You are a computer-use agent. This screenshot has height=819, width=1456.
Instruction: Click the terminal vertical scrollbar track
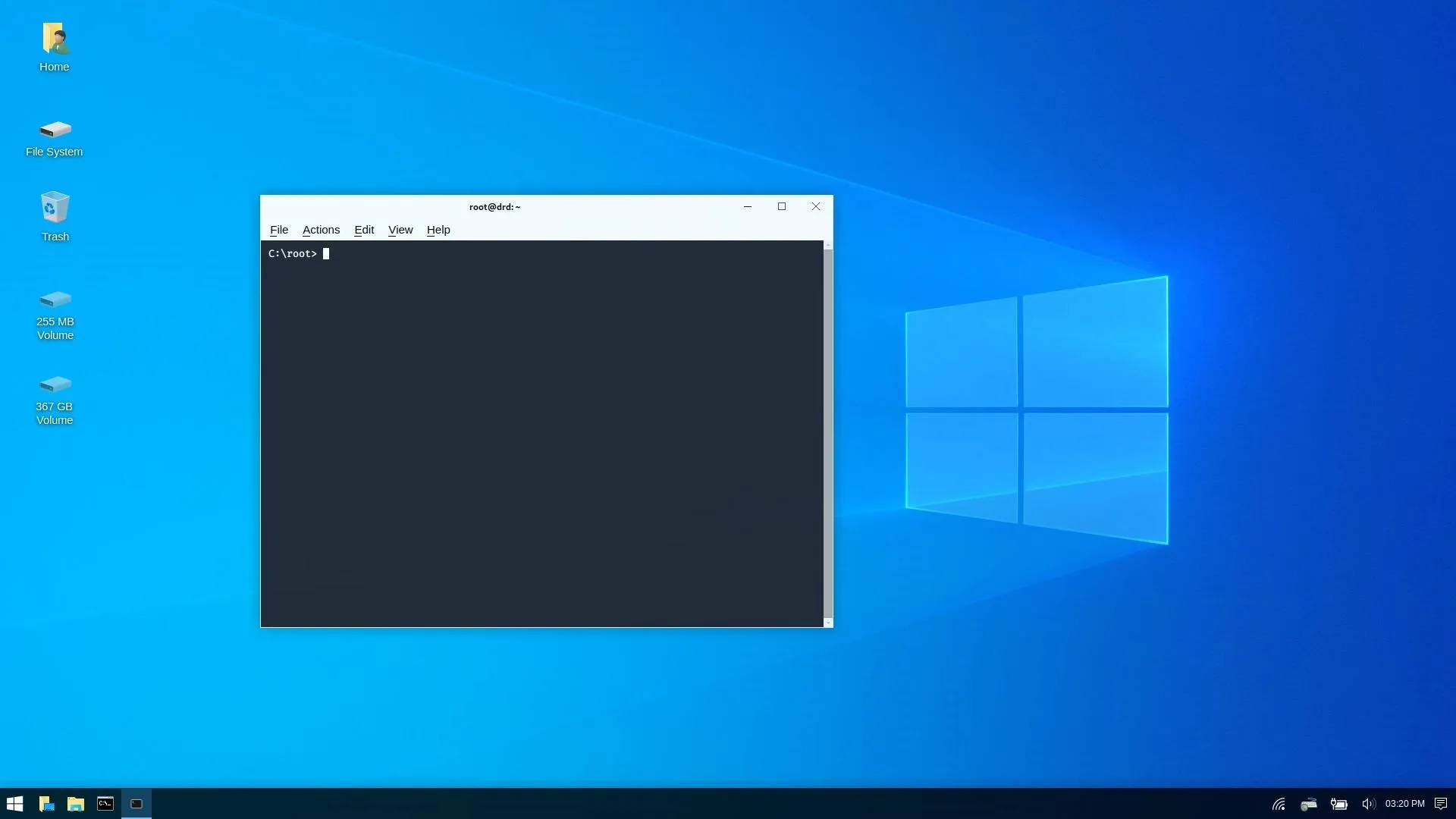click(x=828, y=434)
